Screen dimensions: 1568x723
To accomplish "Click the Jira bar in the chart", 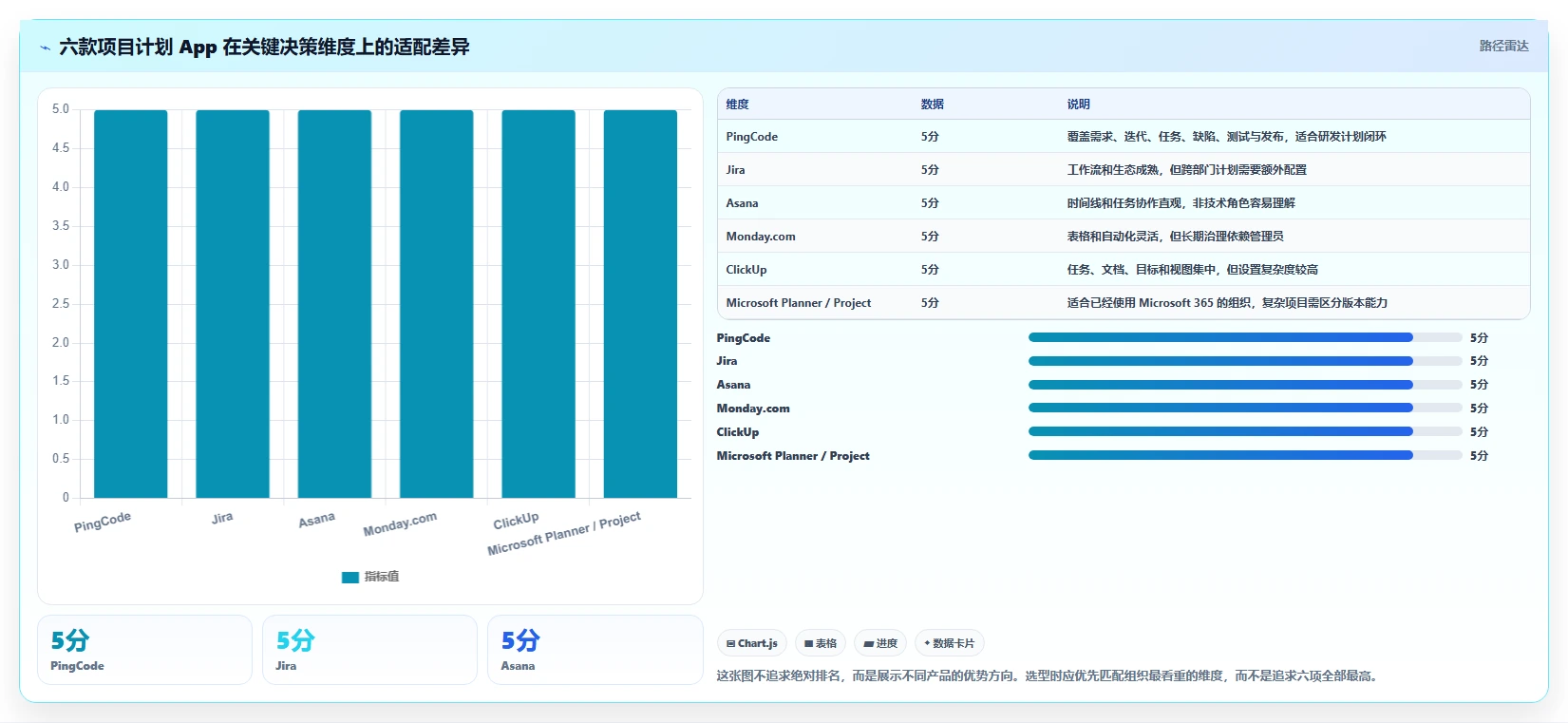I will click(x=233, y=304).
